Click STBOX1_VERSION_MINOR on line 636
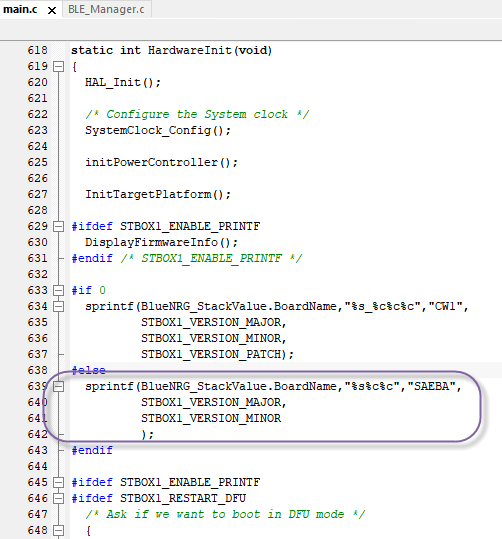502x539 pixels. [x=211, y=339]
